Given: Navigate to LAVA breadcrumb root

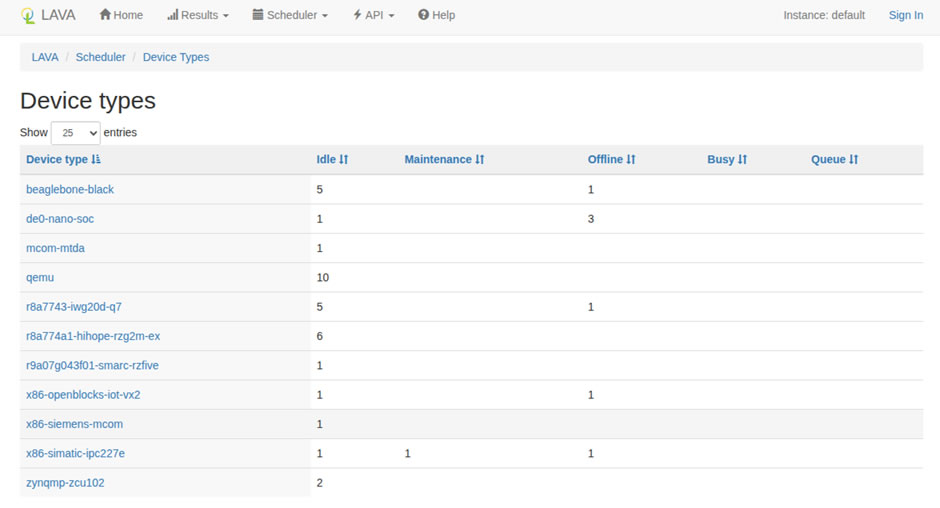Looking at the screenshot, I should pyautogui.click(x=45, y=57).
